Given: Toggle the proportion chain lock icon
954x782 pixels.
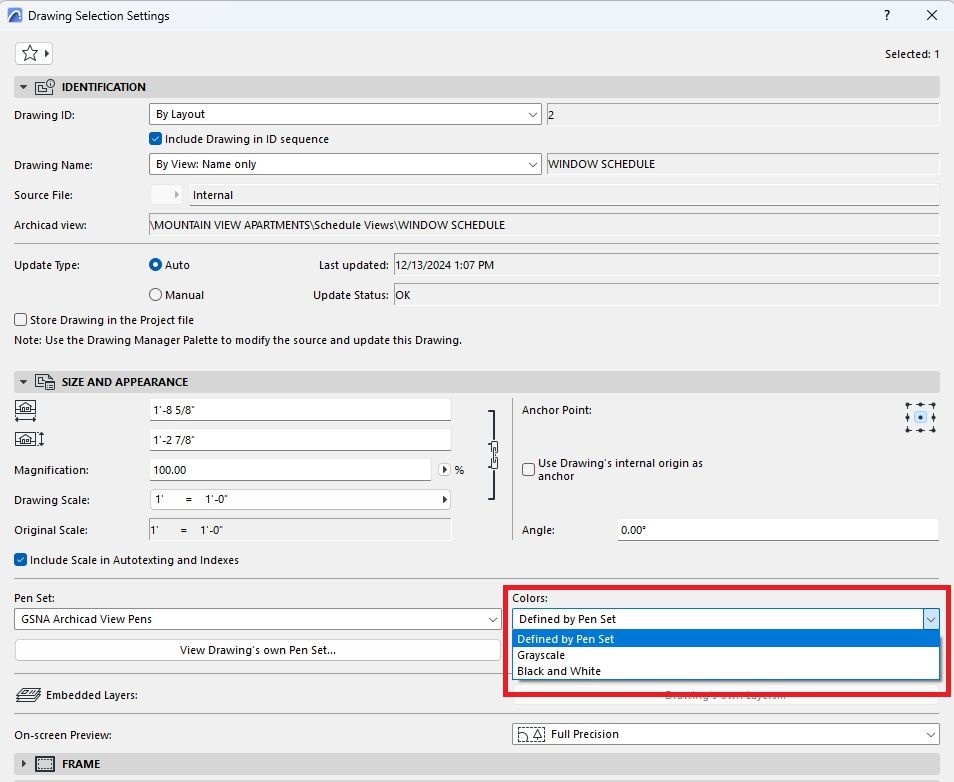Looking at the screenshot, I should [x=494, y=453].
